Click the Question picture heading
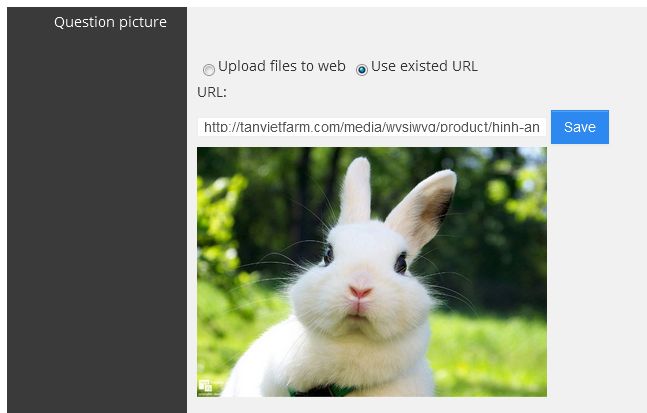Screen dimensions: 647x413 tap(111, 22)
